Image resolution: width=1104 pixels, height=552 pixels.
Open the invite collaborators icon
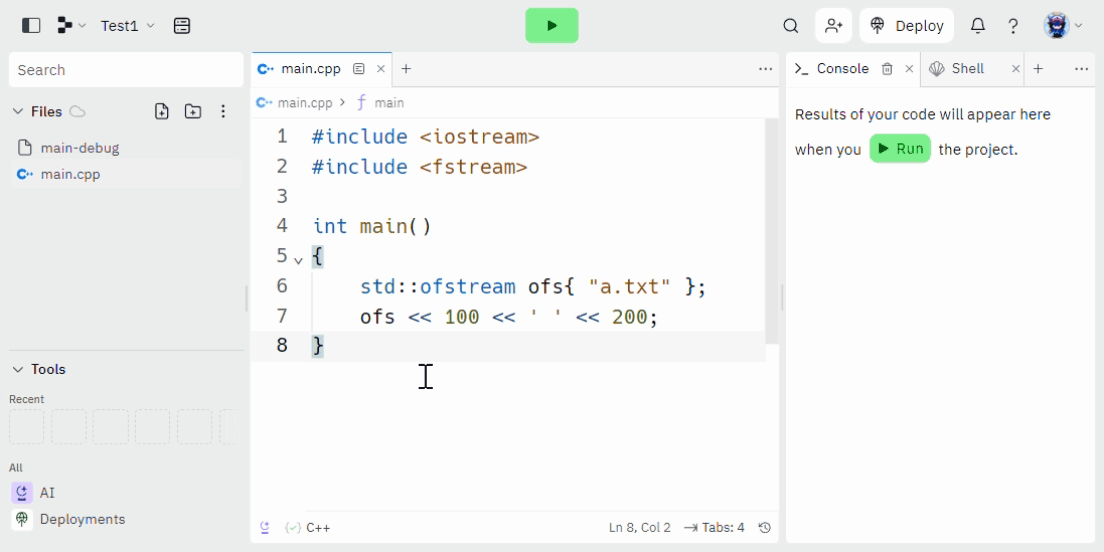point(834,26)
